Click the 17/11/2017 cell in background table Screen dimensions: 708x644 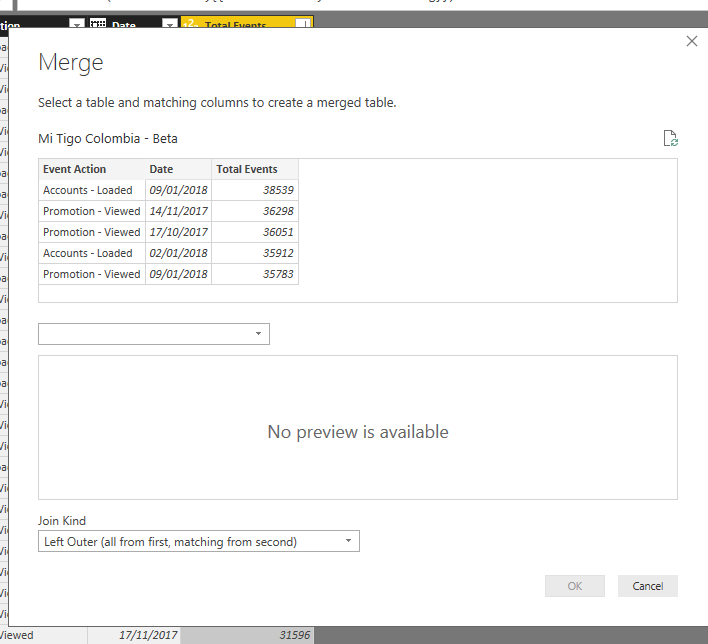tap(134, 635)
